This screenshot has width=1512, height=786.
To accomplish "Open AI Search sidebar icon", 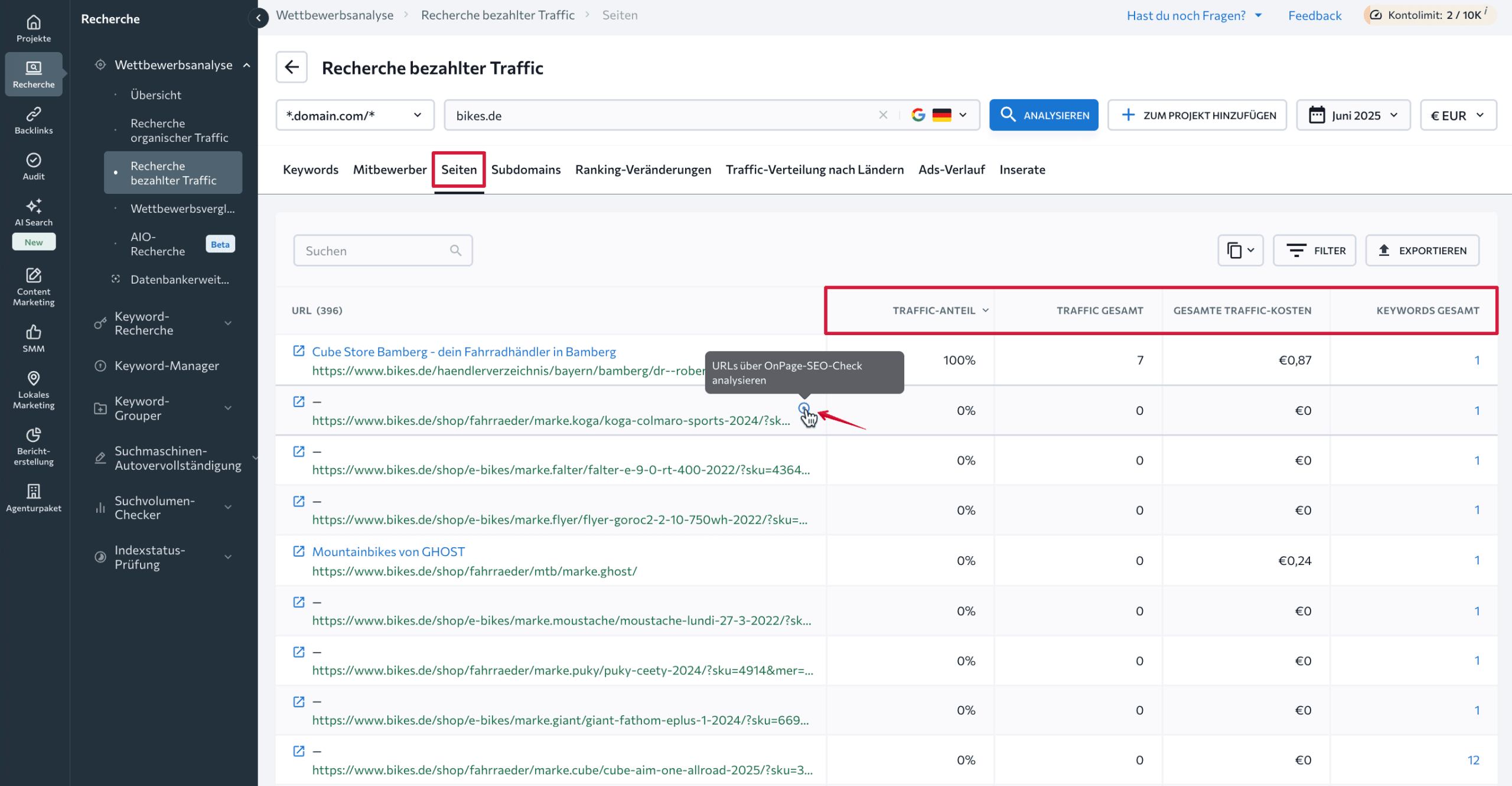I will (x=34, y=213).
